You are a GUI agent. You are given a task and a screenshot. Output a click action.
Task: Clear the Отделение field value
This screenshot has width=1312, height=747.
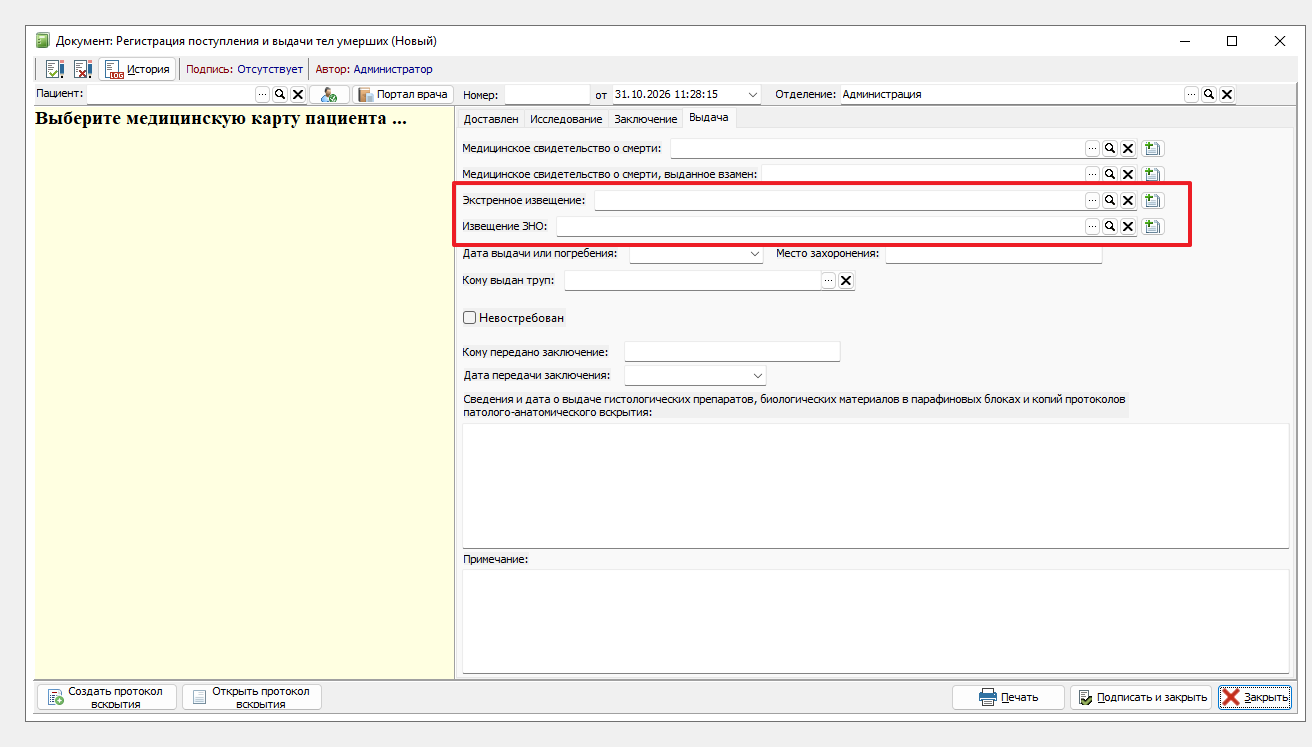tap(1227, 94)
